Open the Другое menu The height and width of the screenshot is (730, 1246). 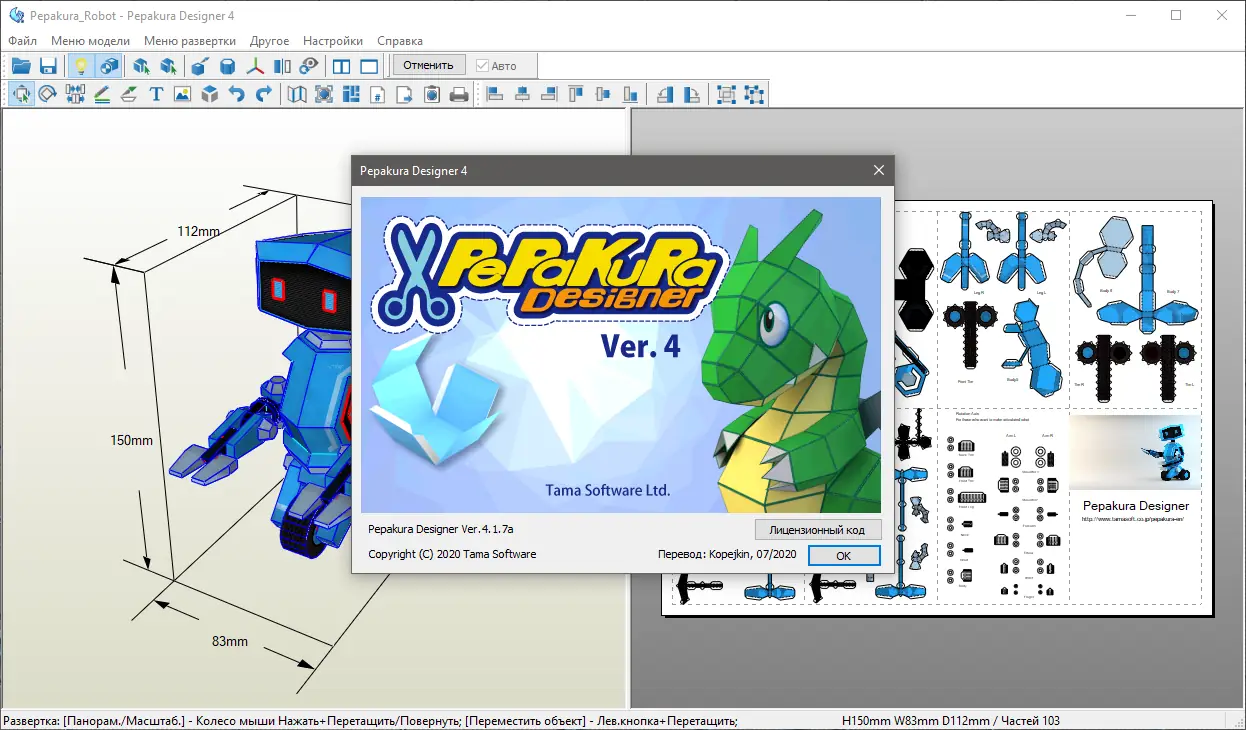pos(270,41)
